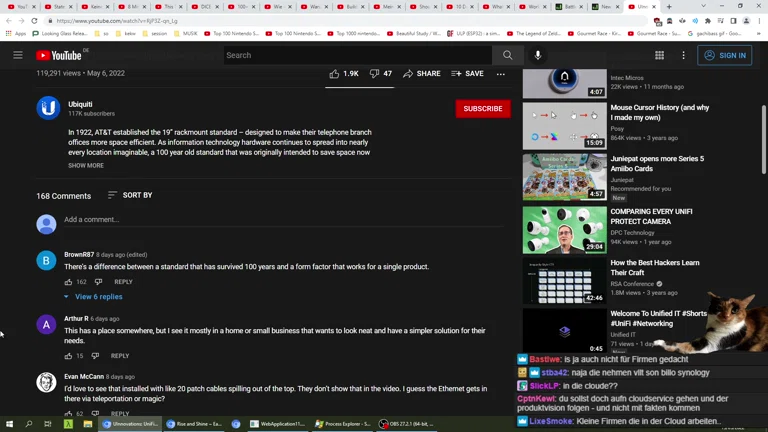Subscribe to the Ubiquiti channel
768x432 pixels.
[483, 109]
